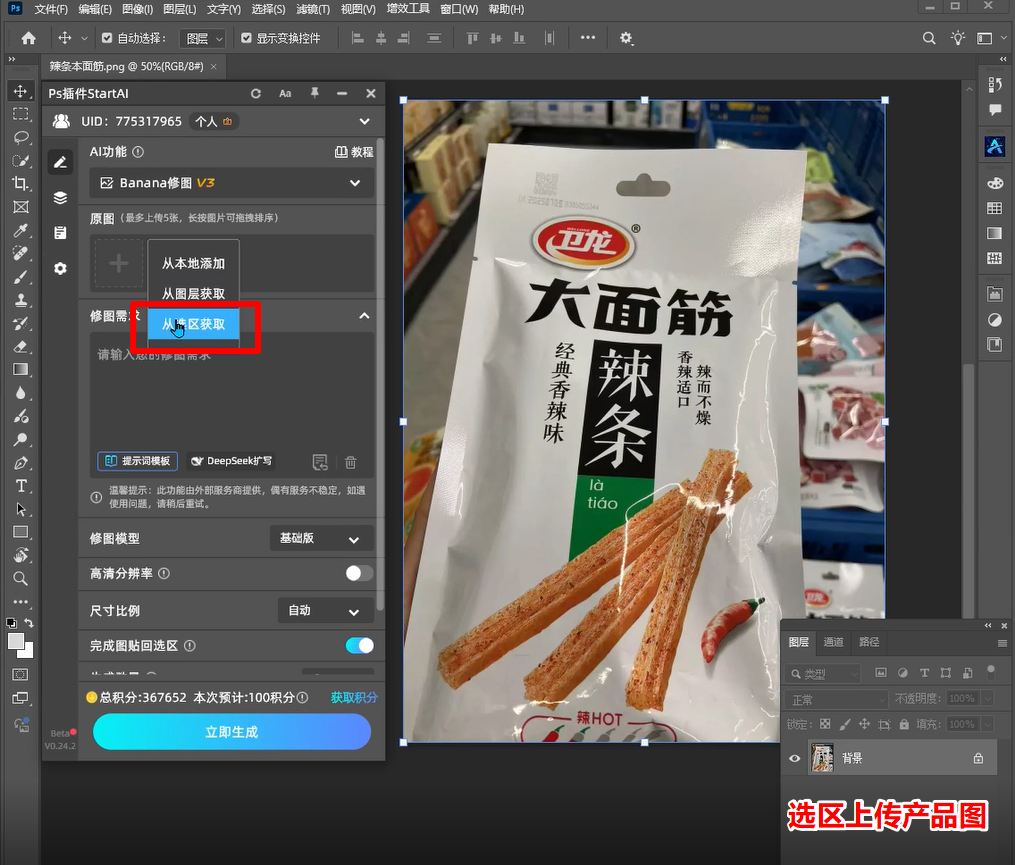Select the Zoom tool in toolbar
The image size is (1015, 865).
point(21,578)
